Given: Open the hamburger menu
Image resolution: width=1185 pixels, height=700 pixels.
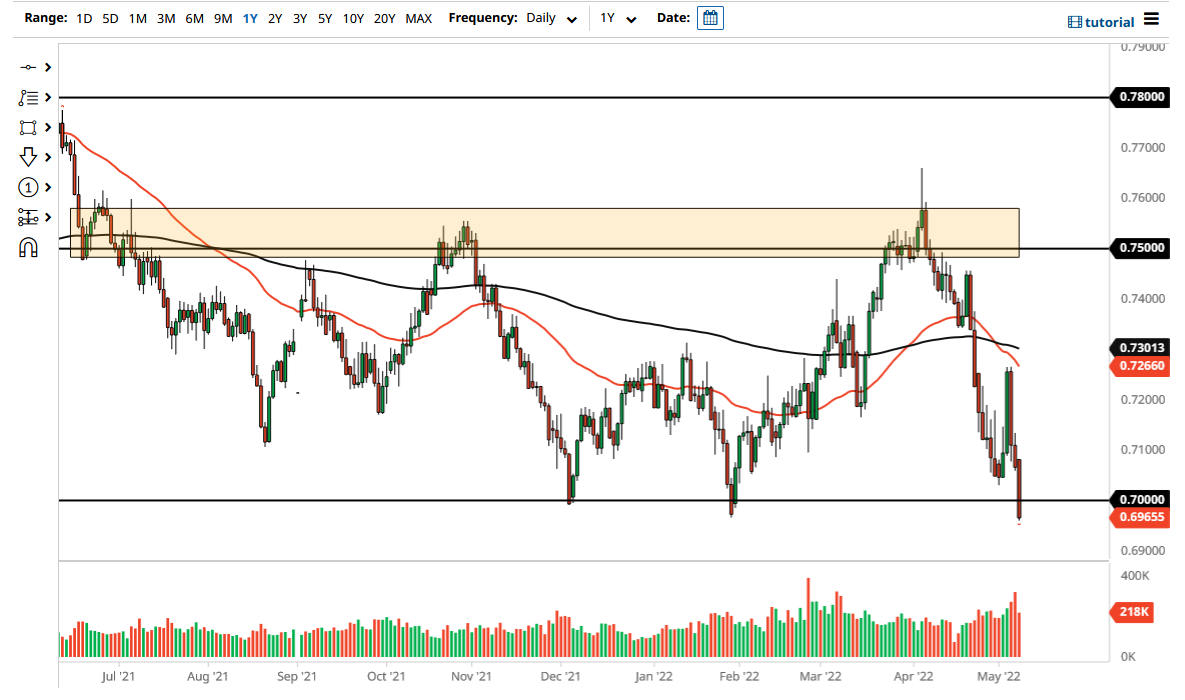Looking at the screenshot, I should (1151, 20).
